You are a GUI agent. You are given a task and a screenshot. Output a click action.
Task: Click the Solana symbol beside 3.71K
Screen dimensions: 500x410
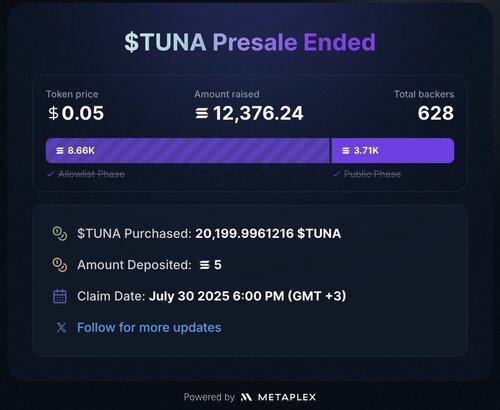346,151
